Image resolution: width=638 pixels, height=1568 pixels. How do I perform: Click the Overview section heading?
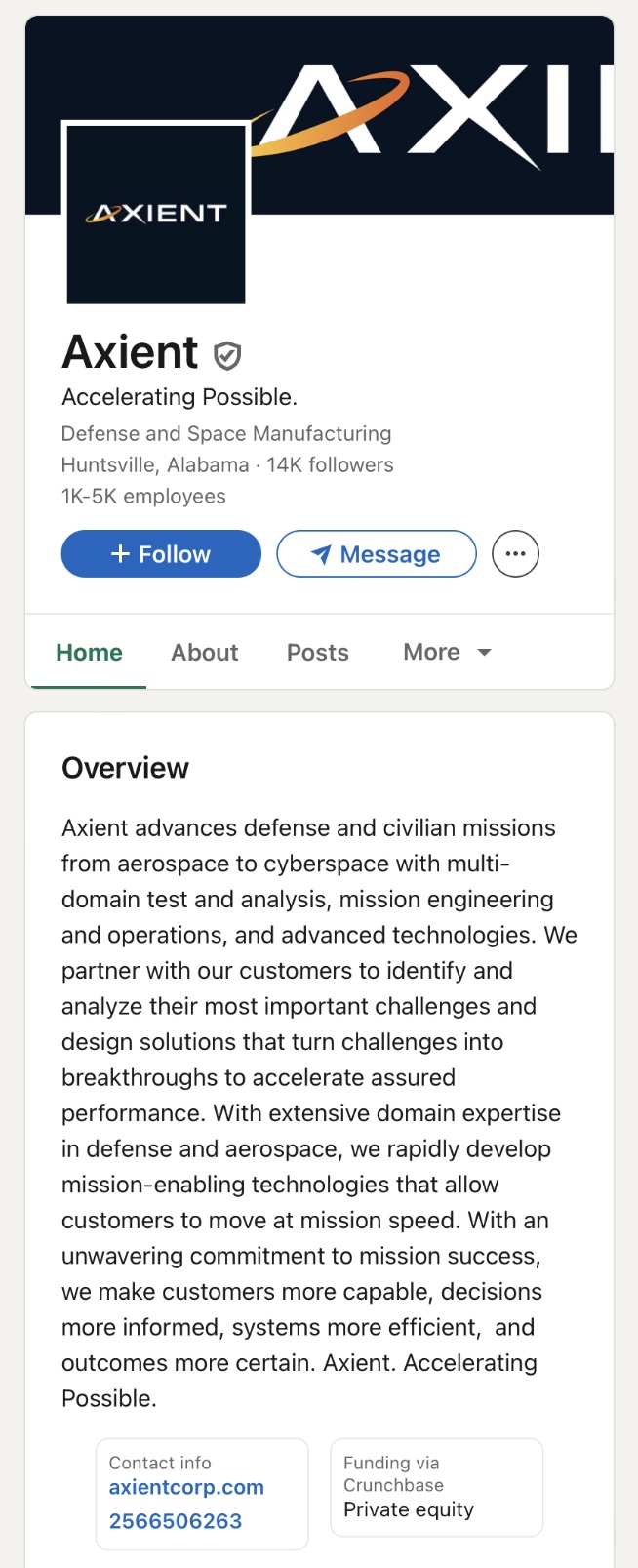point(125,769)
